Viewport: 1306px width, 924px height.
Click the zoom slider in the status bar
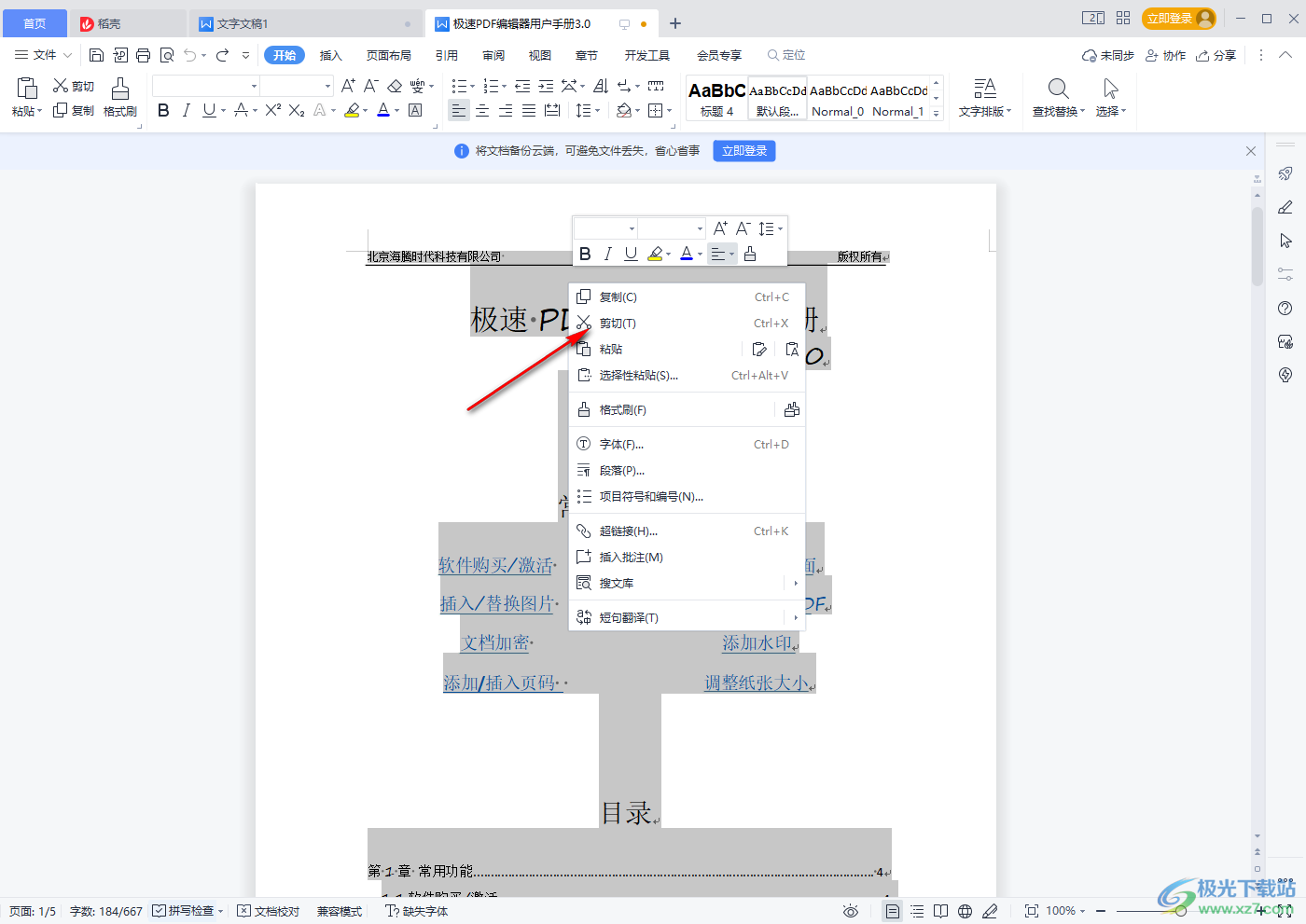[x=1181, y=911]
